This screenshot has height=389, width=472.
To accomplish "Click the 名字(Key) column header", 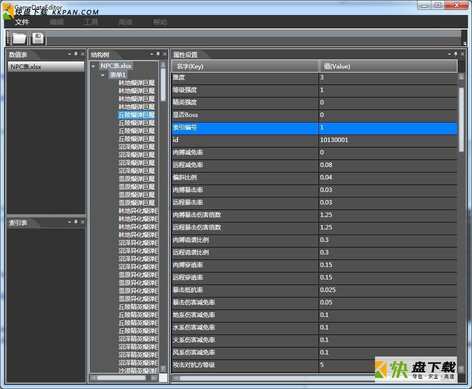I will point(245,66).
